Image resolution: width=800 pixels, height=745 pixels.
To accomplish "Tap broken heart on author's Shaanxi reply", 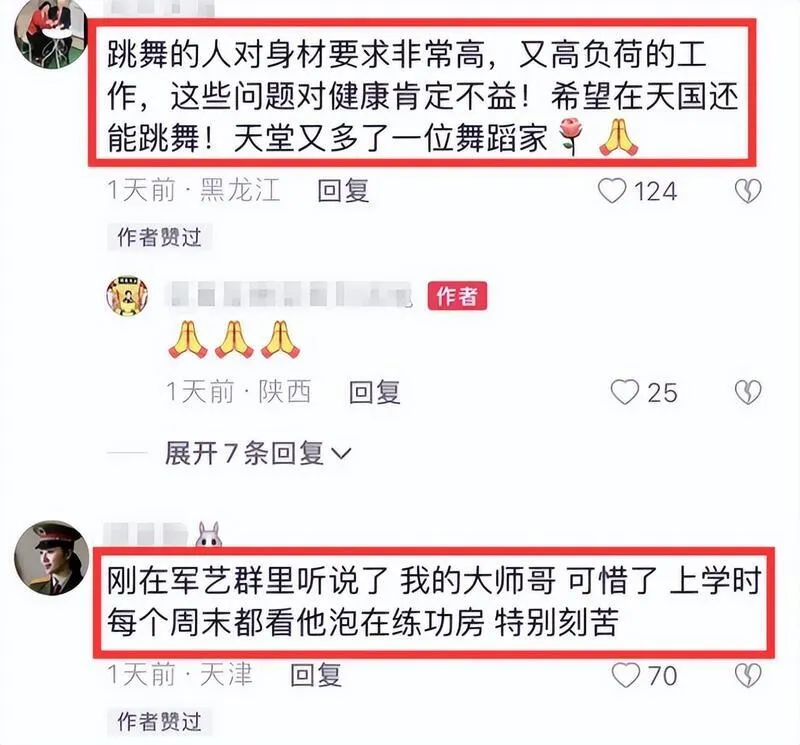I will 748,392.
